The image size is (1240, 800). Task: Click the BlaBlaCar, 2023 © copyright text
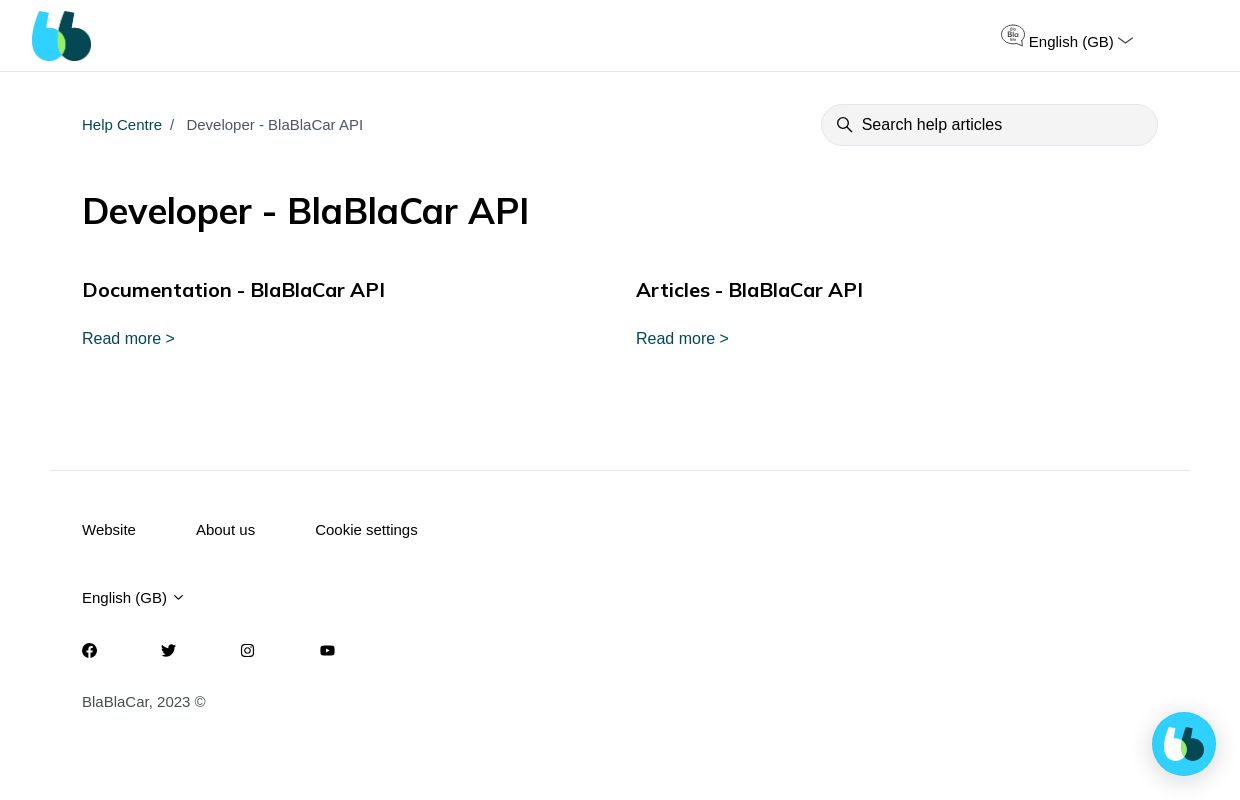point(144,702)
